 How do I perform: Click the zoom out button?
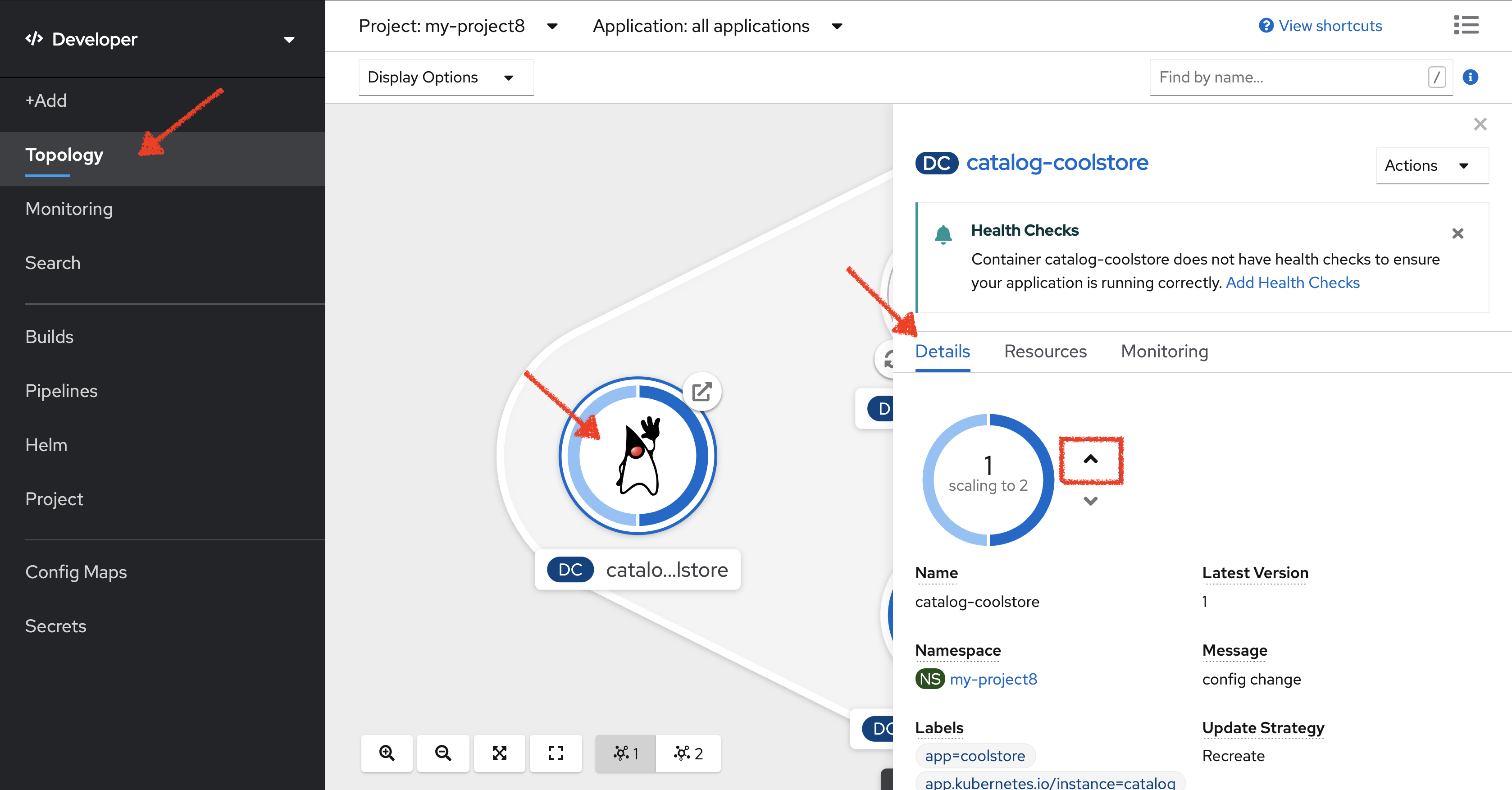pyautogui.click(x=443, y=753)
